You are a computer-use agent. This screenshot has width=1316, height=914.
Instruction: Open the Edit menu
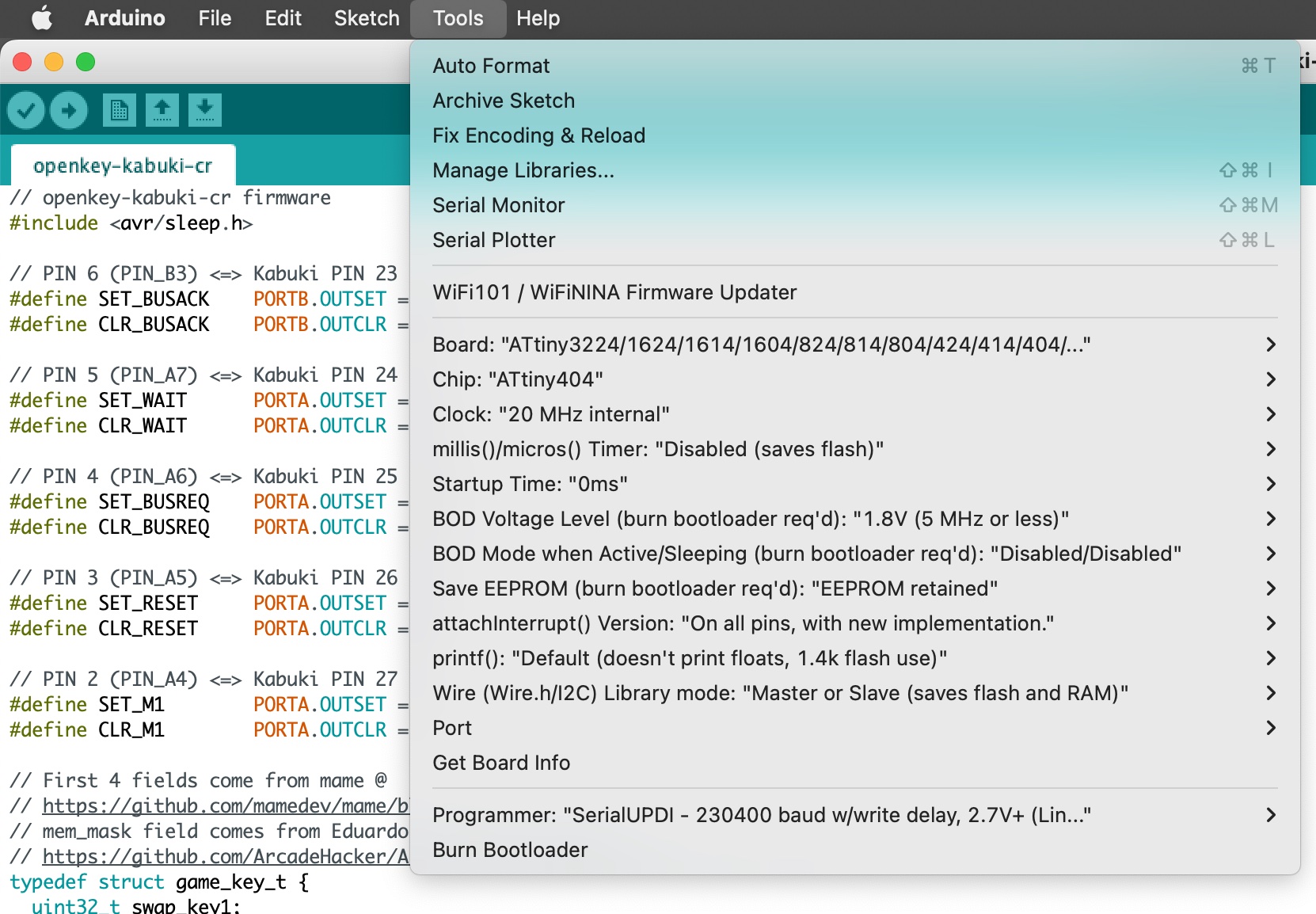283,18
